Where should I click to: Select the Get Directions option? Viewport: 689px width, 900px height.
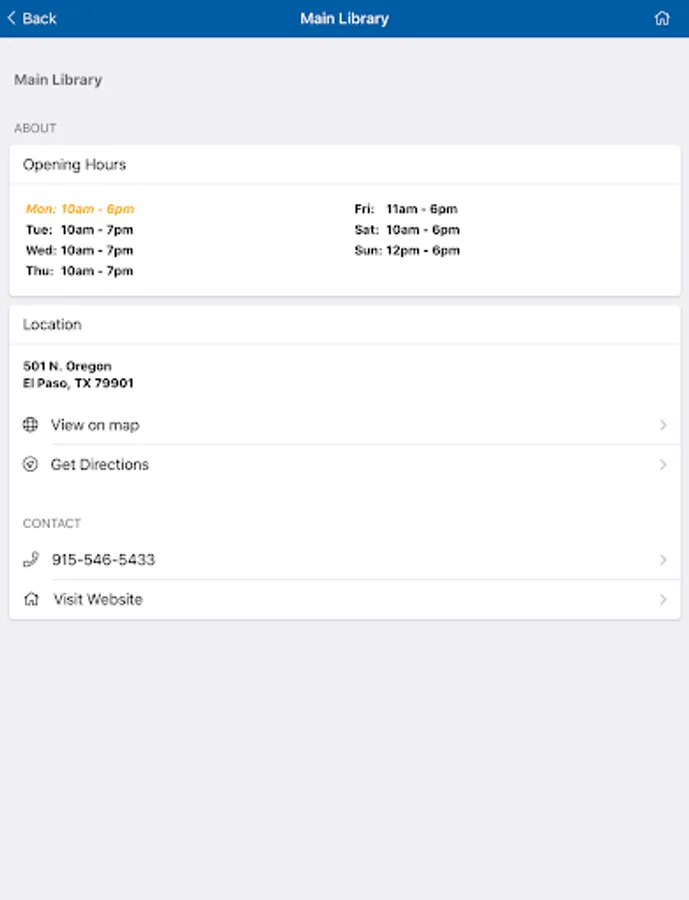tap(100, 465)
